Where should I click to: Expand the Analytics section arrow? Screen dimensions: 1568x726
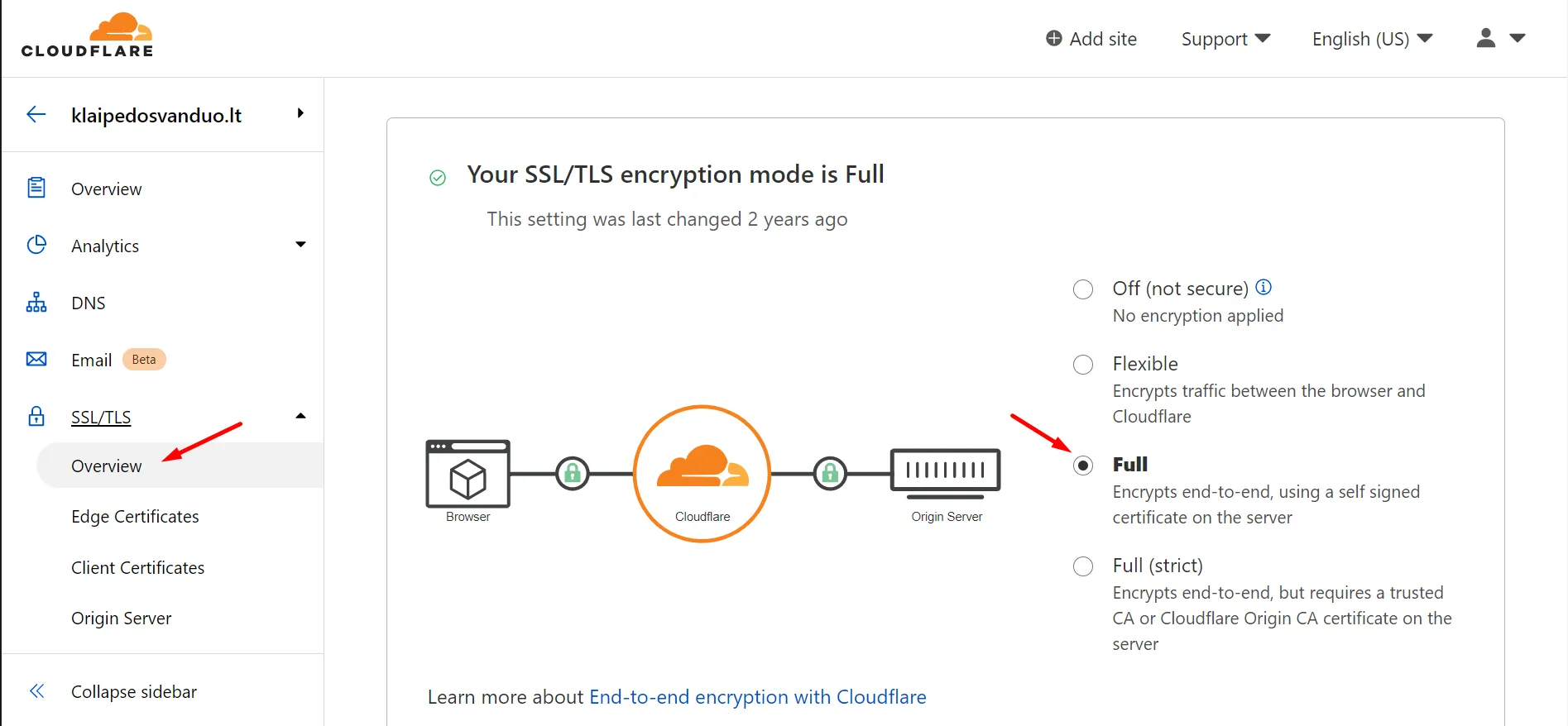[x=300, y=245]
